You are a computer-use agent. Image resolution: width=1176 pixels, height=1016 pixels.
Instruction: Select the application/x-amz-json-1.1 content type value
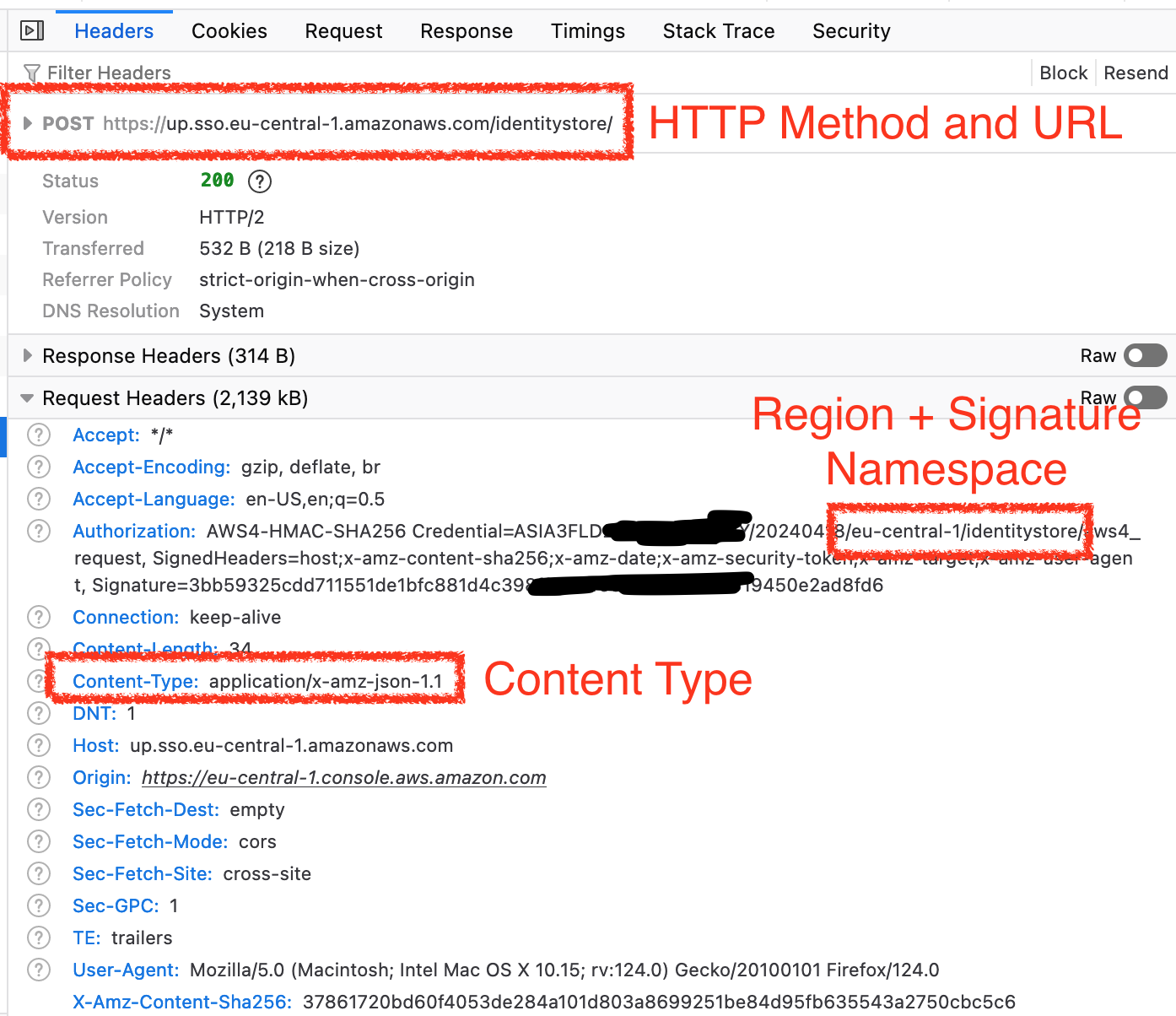coord(326,681)
